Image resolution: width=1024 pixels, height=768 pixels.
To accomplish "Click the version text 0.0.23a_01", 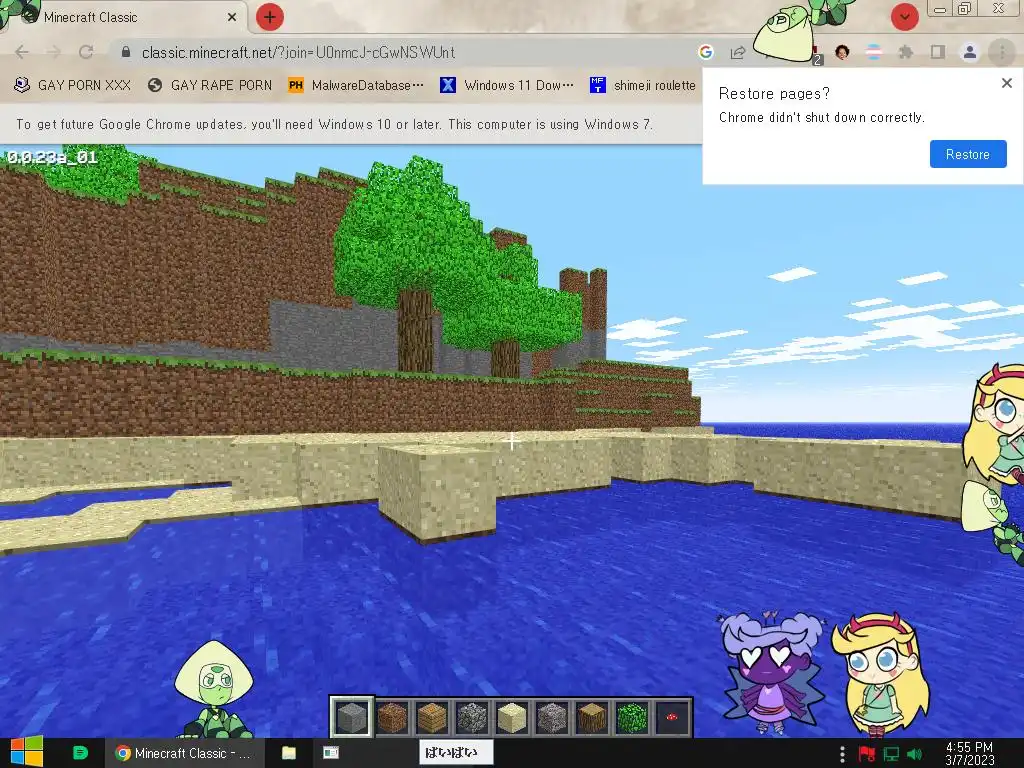I will point(52,157).
